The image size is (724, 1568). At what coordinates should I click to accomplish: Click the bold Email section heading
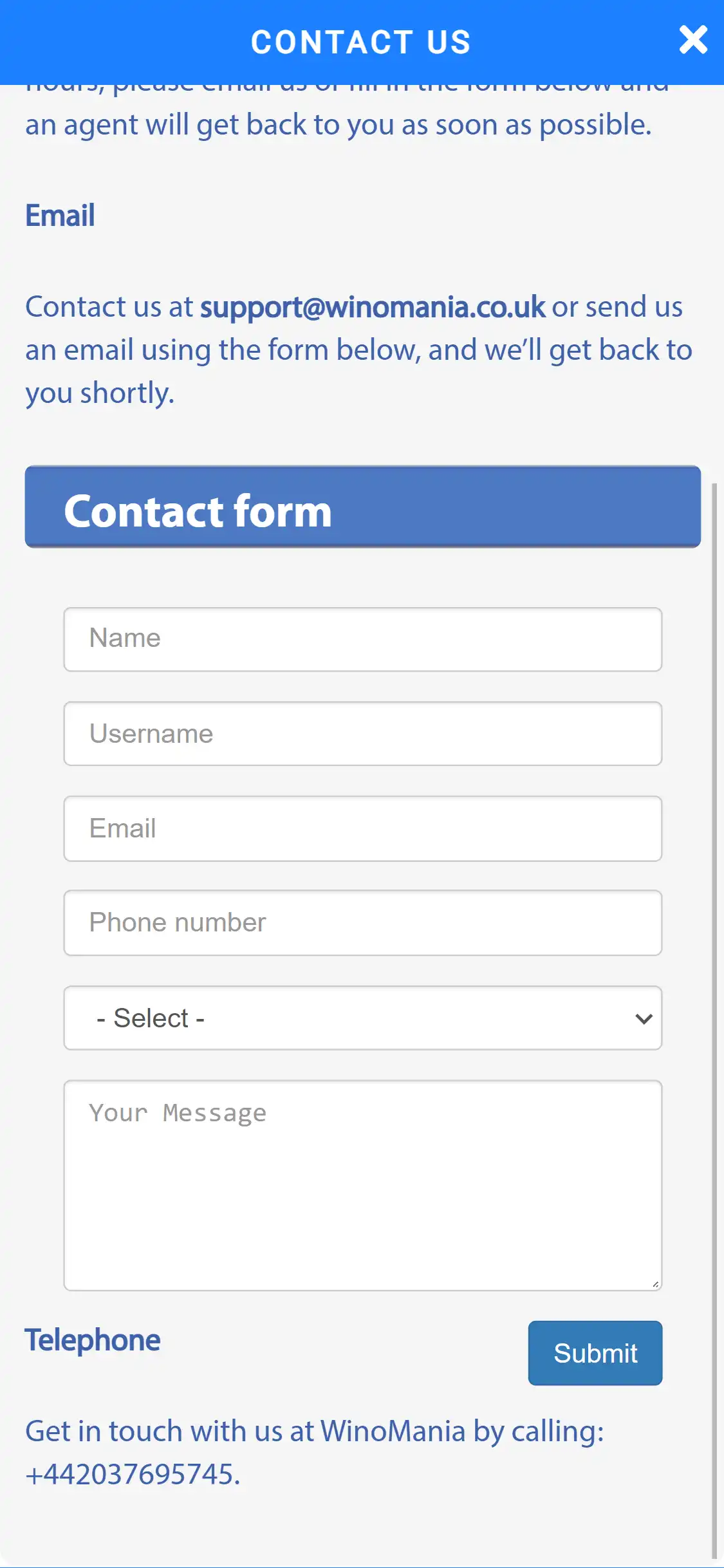pos(60,215)
